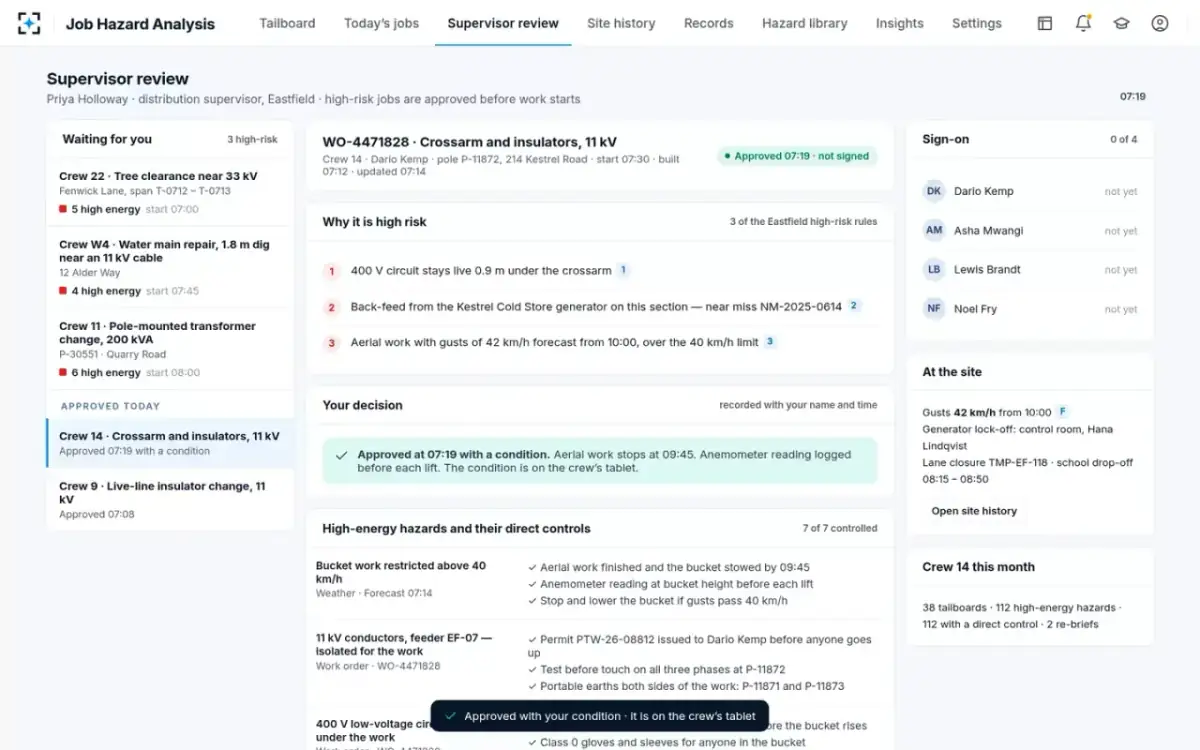
Task: Click the Approved 07:19 not signed status pill
Action: point(797,156)
